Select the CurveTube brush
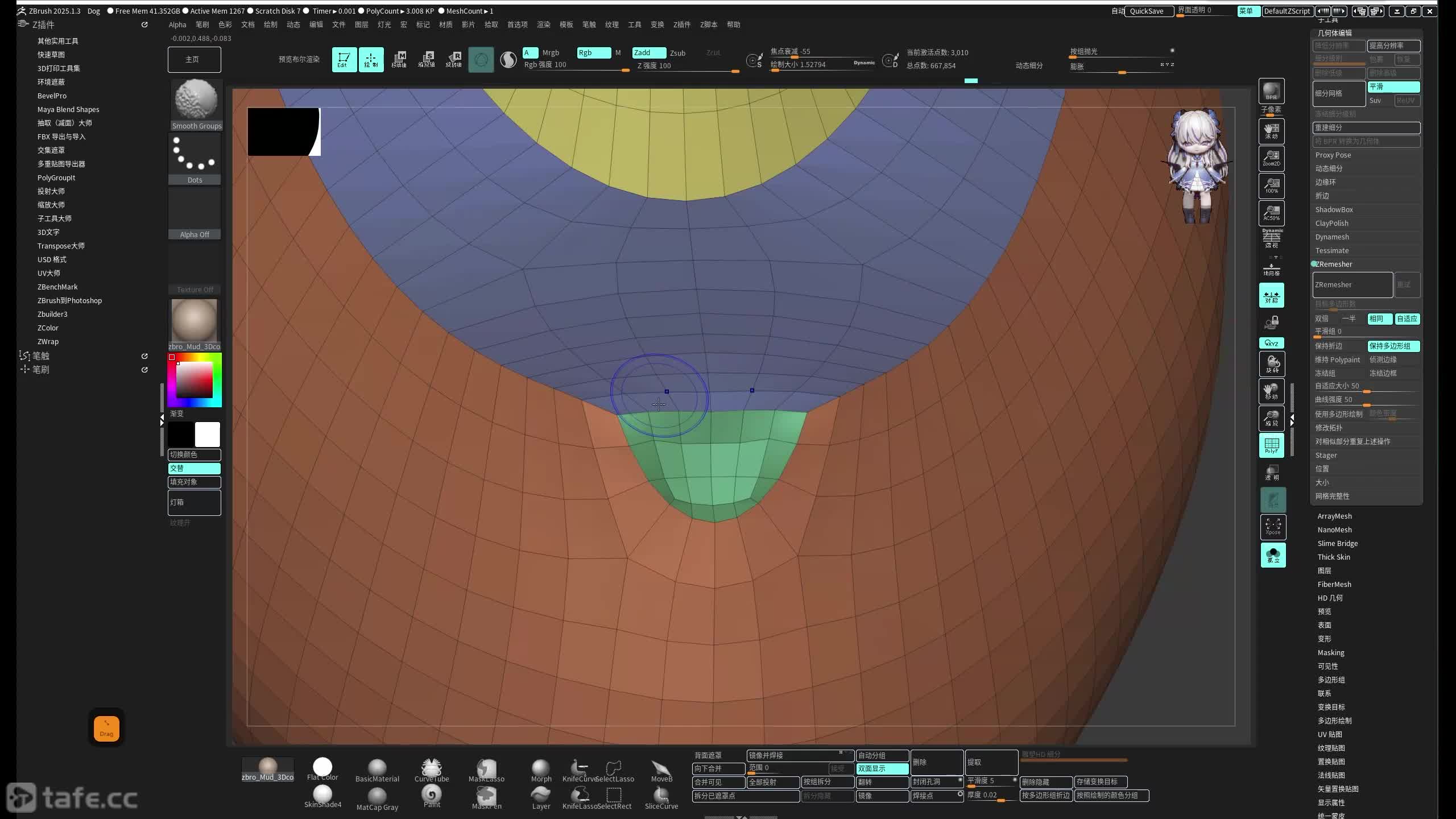 coord(432,770)
